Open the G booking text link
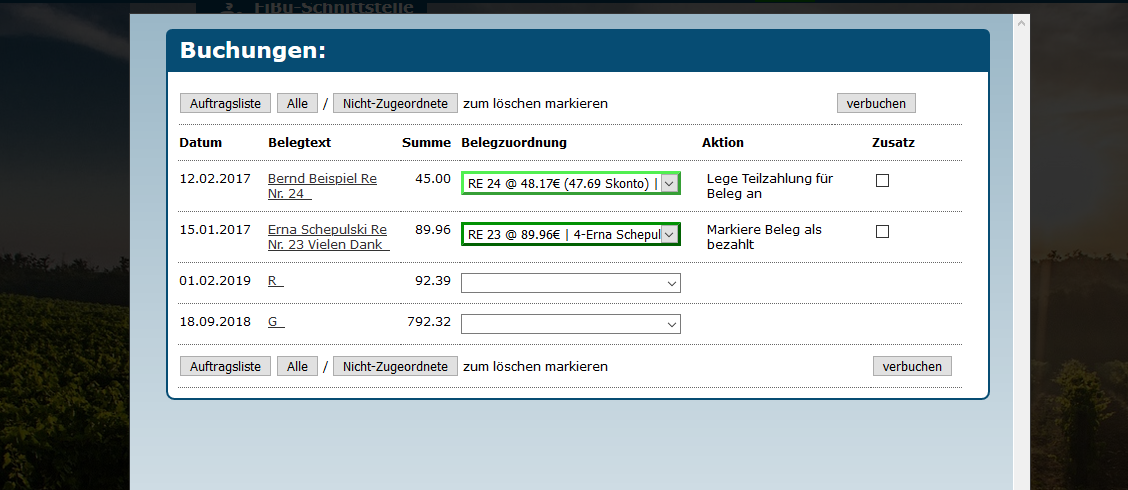 coord(275,322)
